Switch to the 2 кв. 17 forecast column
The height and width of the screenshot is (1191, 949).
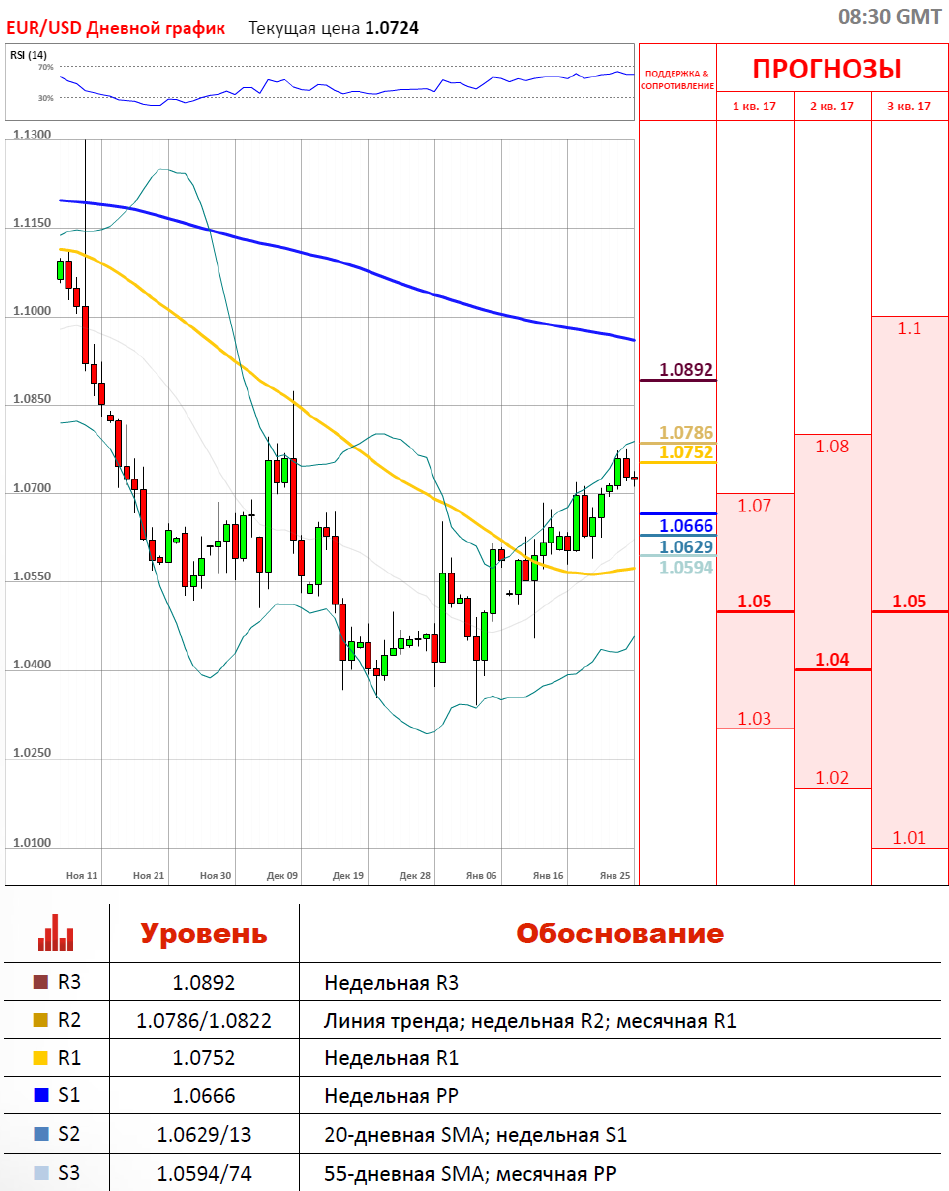pos(832,106)
